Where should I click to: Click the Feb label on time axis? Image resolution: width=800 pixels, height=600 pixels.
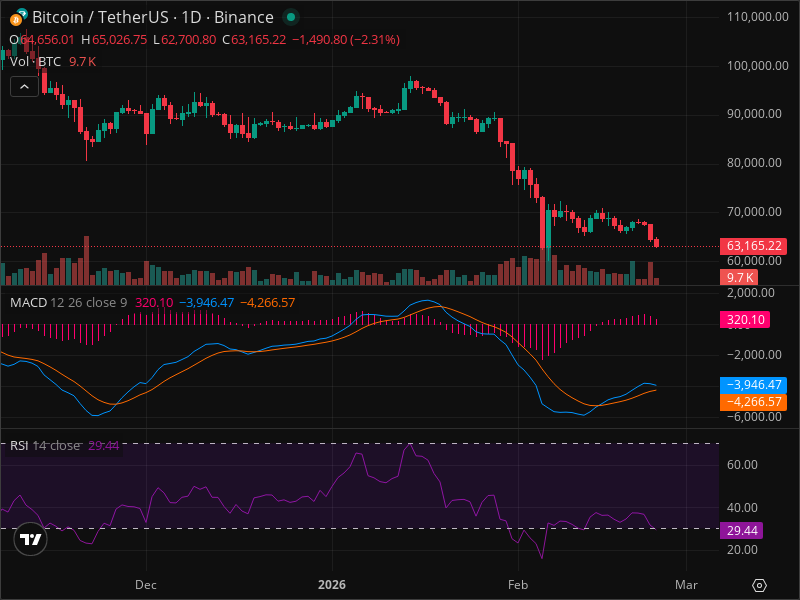[518, 585]
